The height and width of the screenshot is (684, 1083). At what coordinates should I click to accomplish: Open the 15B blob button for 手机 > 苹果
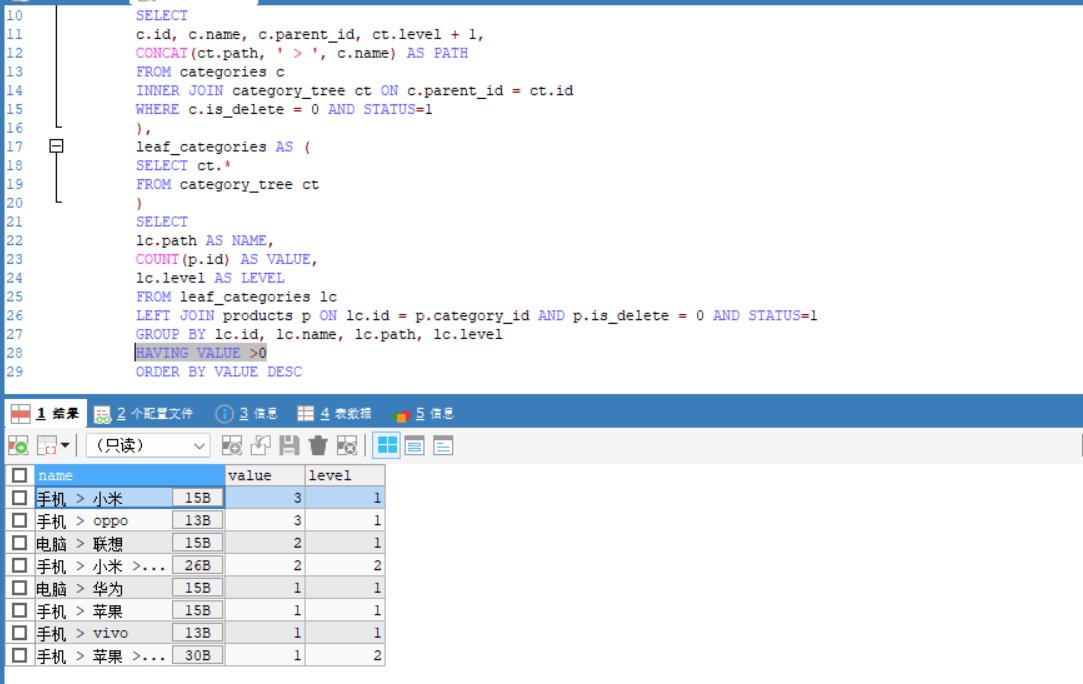(x=198, y=611)
